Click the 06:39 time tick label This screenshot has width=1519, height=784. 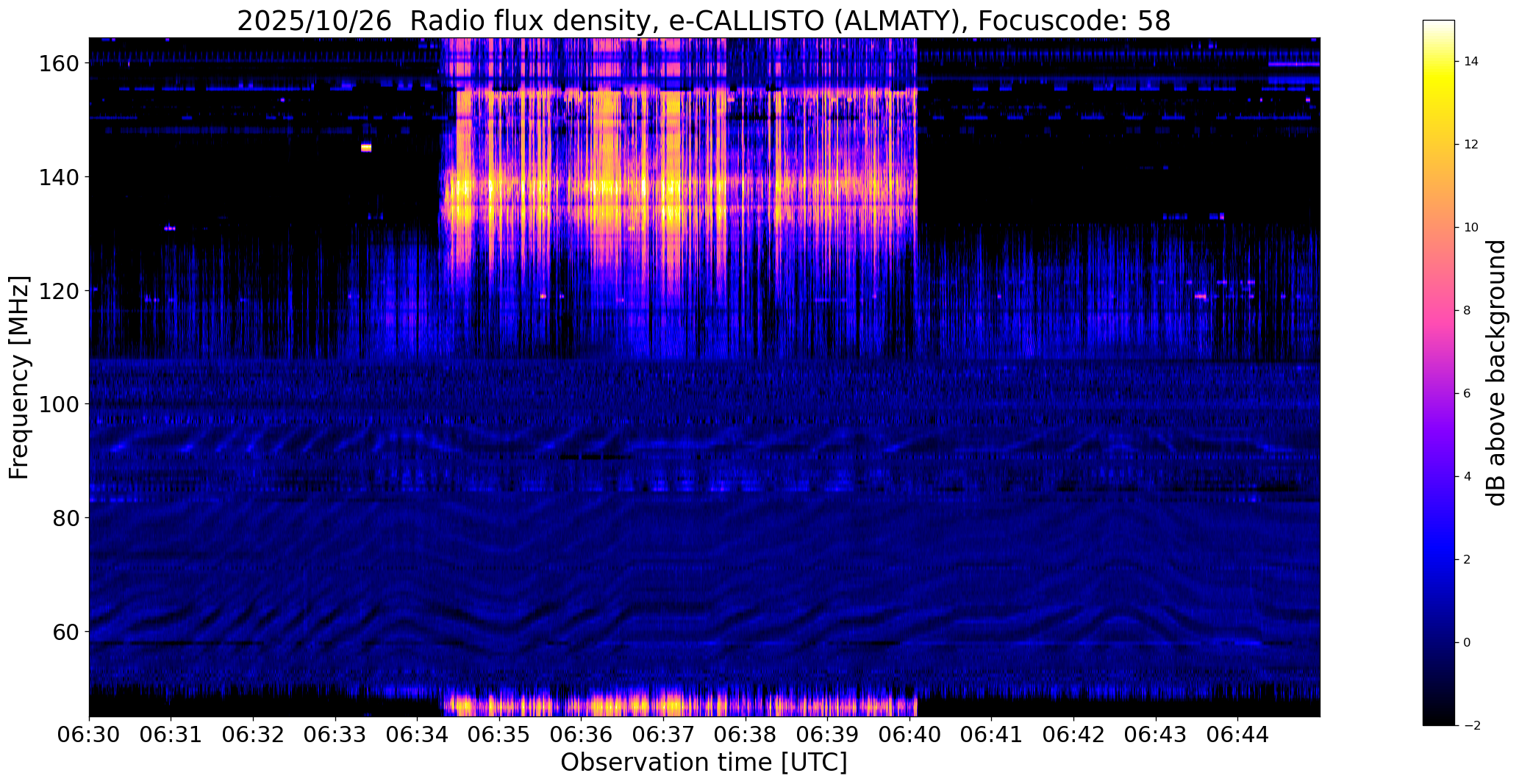point(828,733)
